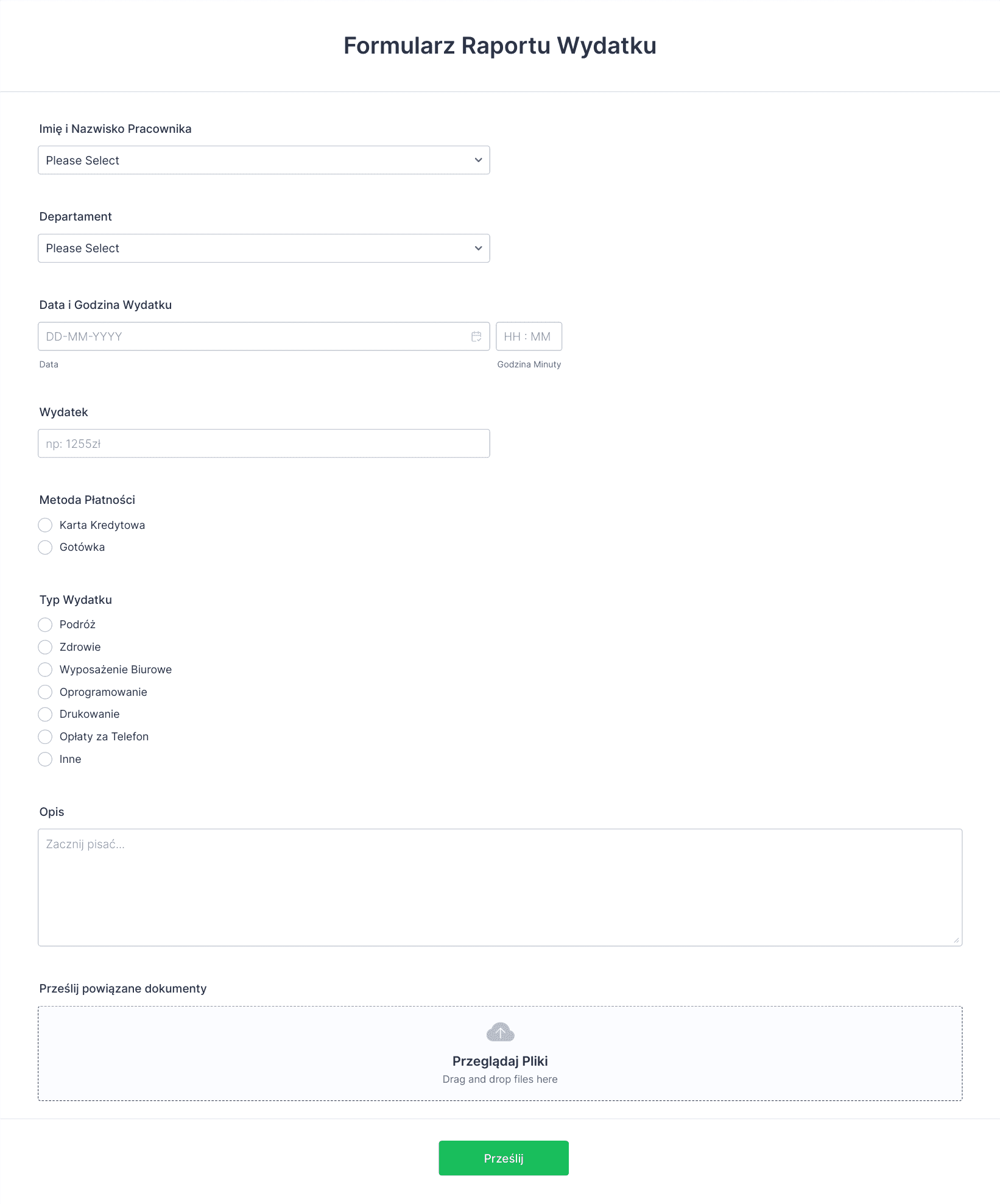
Task: Open the Departament dropdown
Action: click(x=264, y=248)
